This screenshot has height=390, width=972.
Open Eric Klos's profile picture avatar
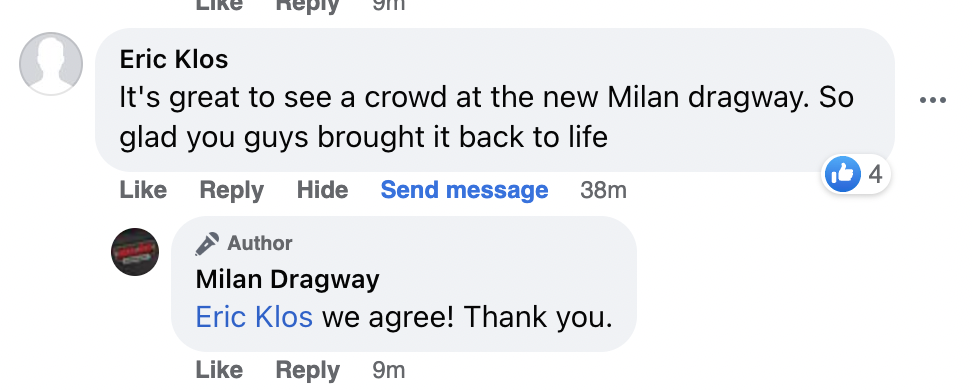pos(51,64)
